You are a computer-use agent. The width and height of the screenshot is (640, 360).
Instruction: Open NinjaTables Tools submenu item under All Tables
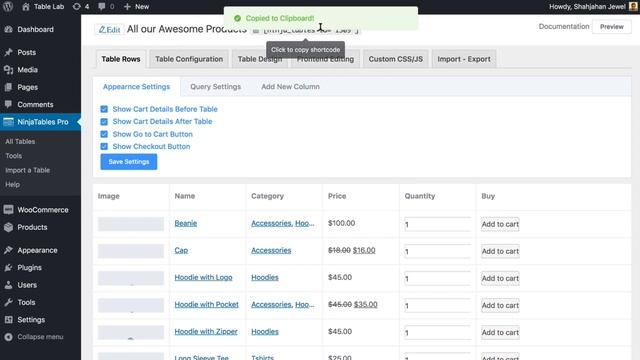pos(13,156)
